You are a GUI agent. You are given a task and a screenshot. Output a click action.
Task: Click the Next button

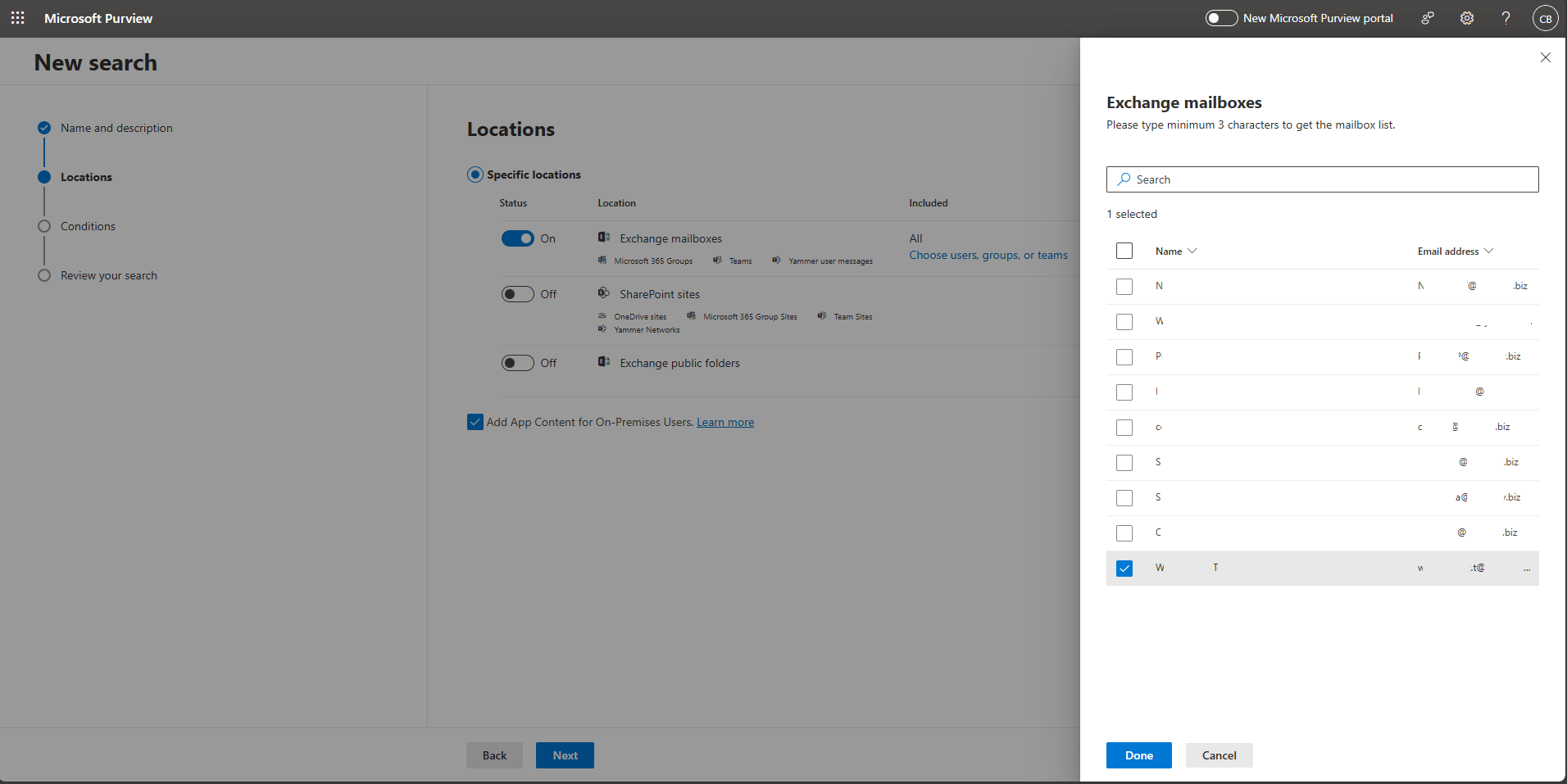(x=565, y=755)
